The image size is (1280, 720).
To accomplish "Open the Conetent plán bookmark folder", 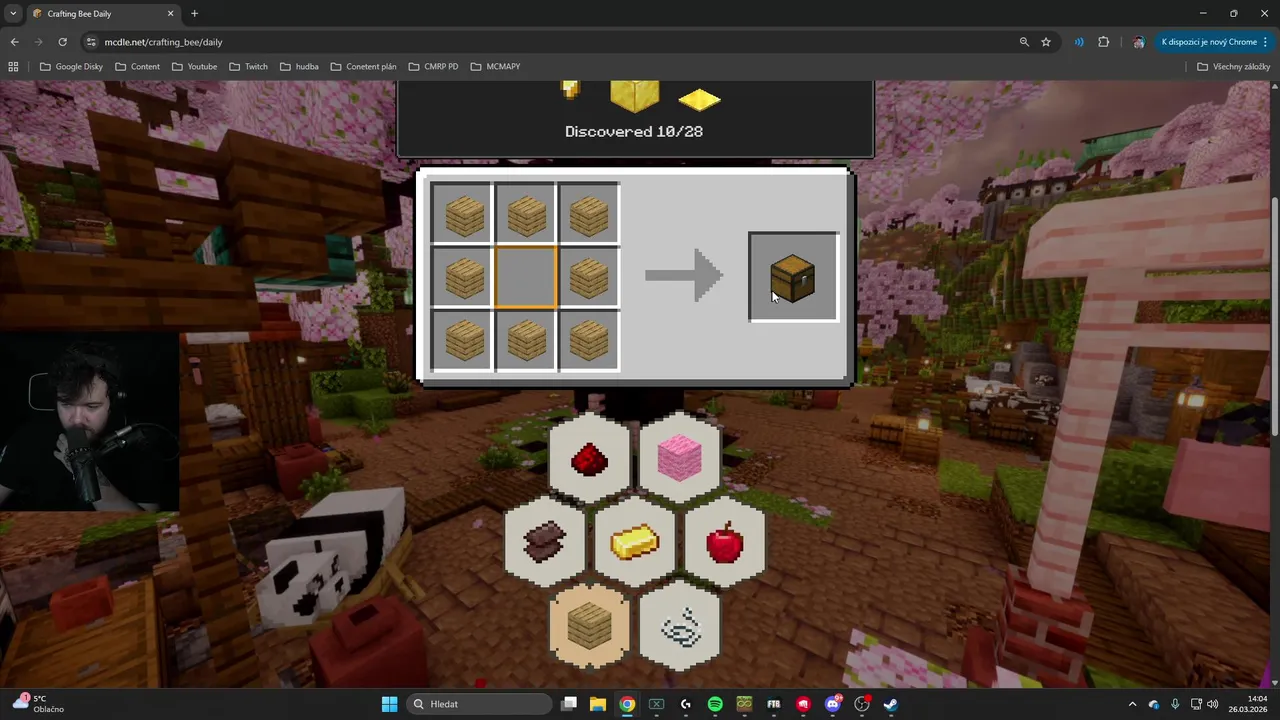I will coord(363,66).
